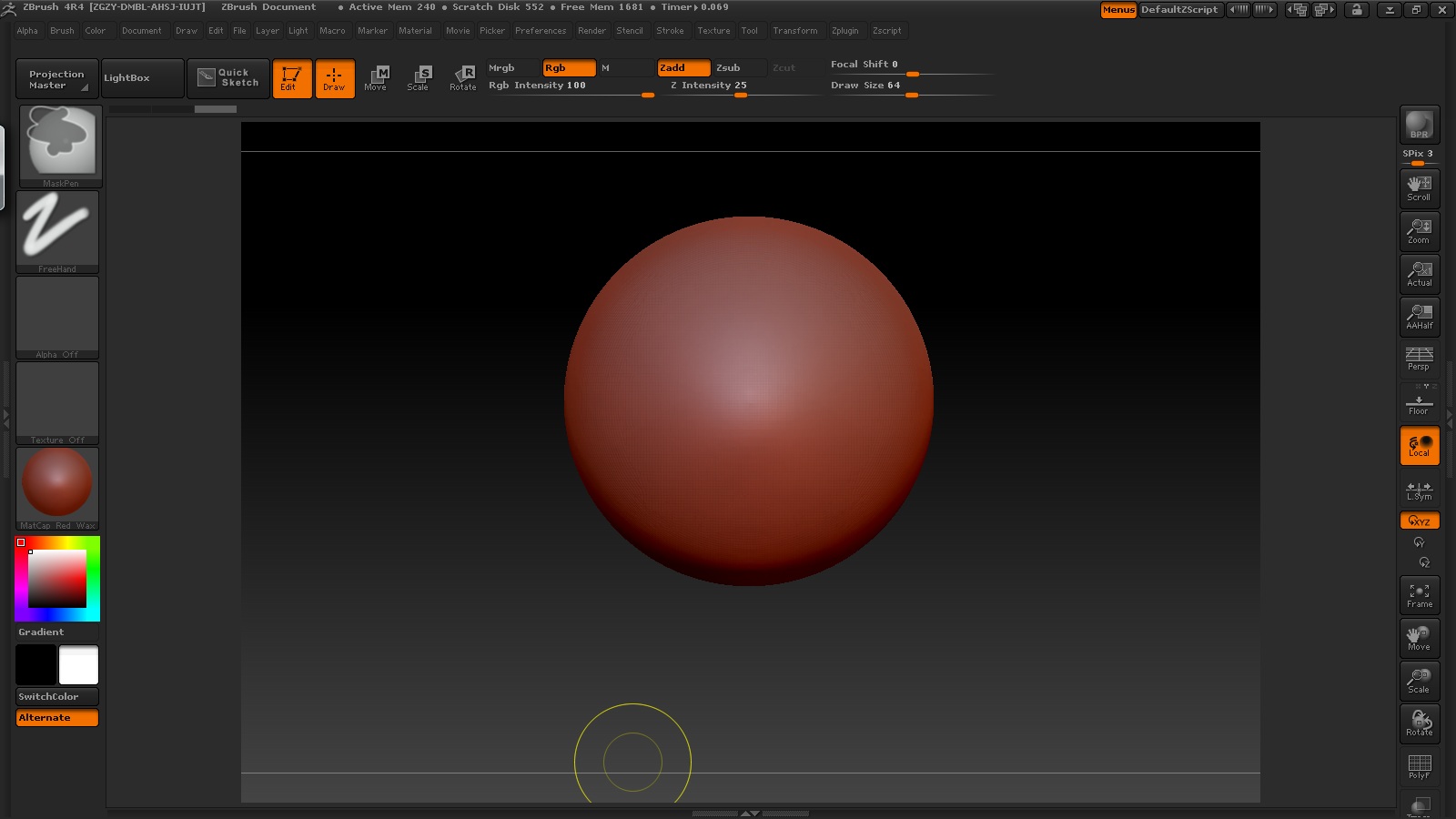Activate the Rotate gizmo in top shelf
The width and height of the screenshot is (1456, 819).
pos(462,78)
